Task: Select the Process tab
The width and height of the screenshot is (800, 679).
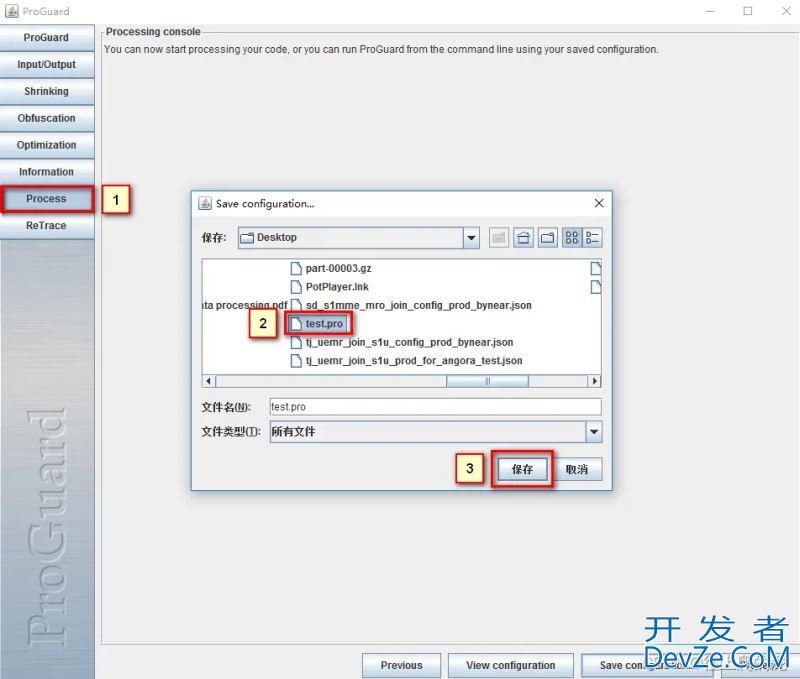Action: tap(46, 199)
